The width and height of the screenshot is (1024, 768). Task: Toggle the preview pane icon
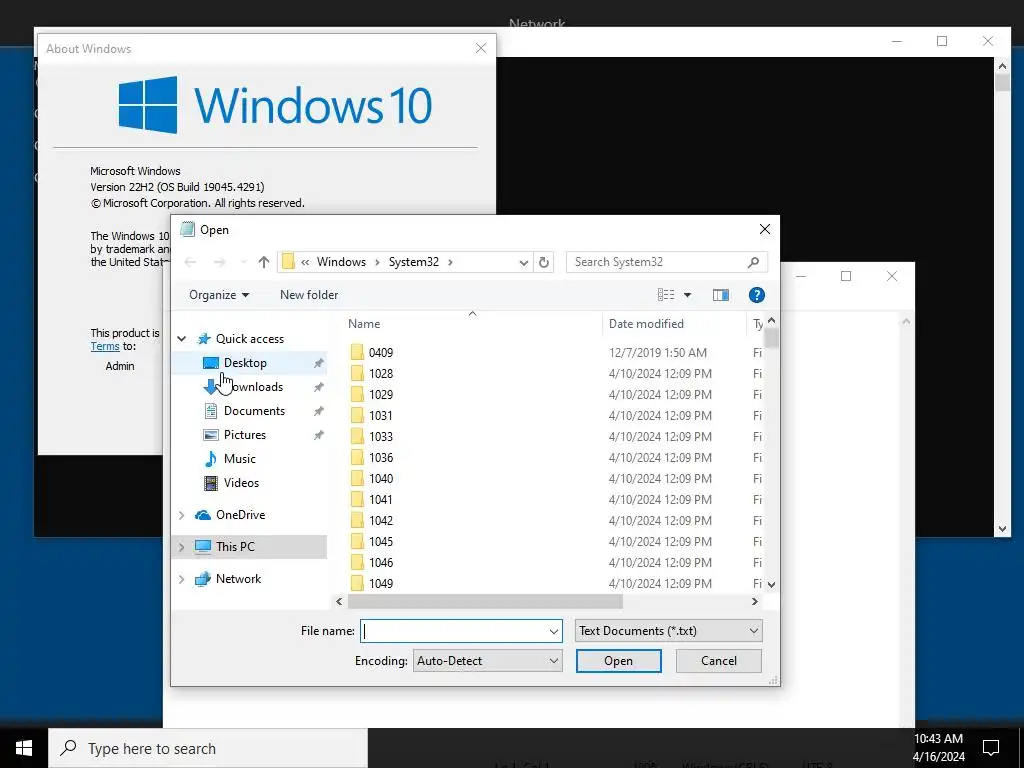point(720,295)
